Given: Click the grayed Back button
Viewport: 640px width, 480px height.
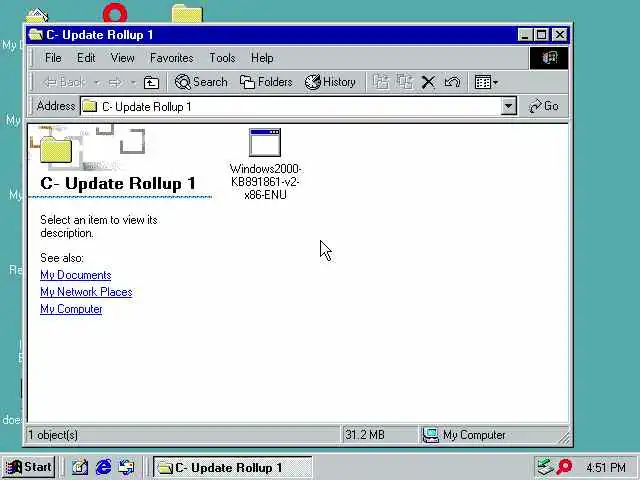Looking at the screenshot, I should pos(65,82).
